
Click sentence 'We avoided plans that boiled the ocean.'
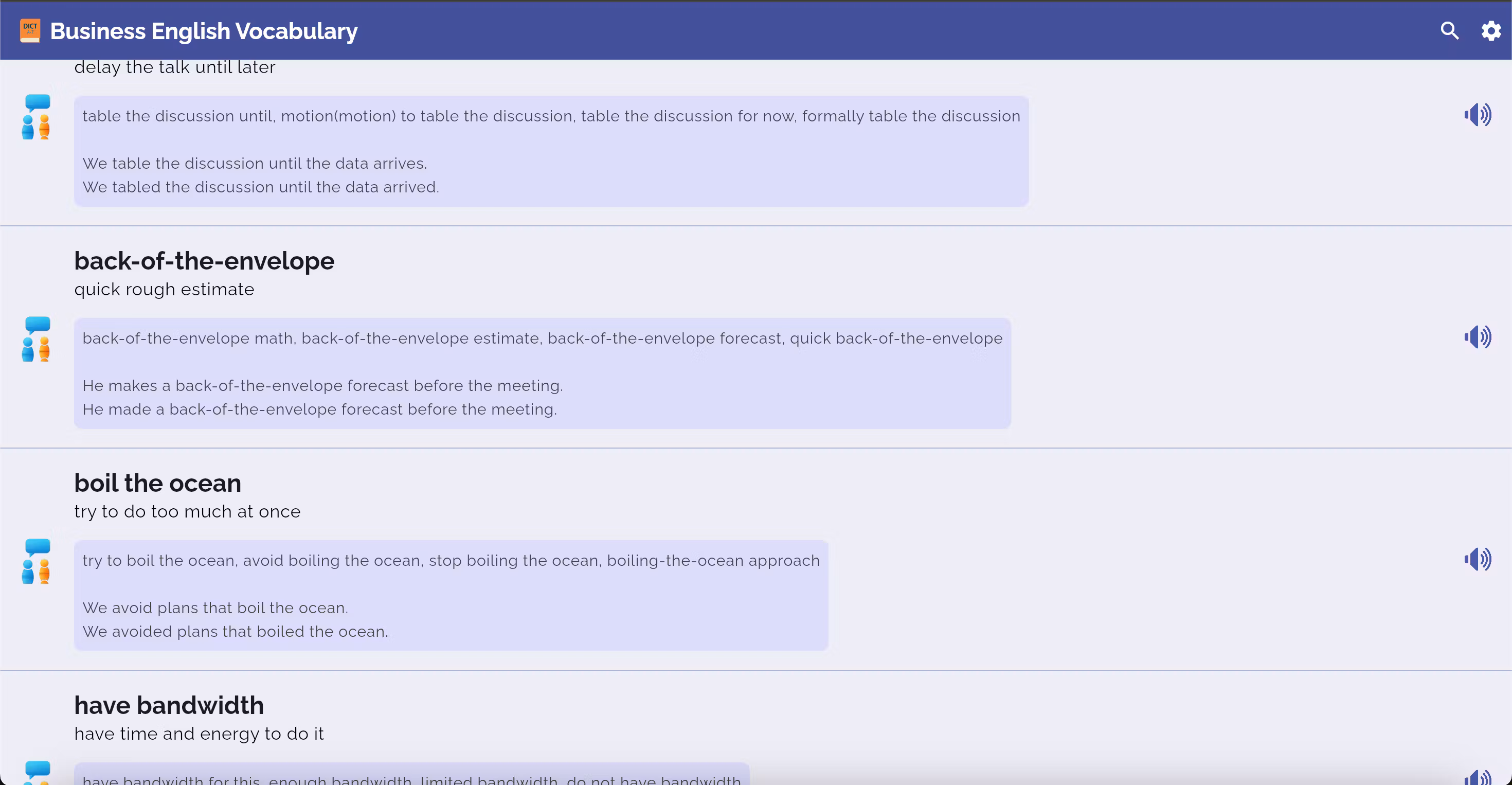click(236, 632)
